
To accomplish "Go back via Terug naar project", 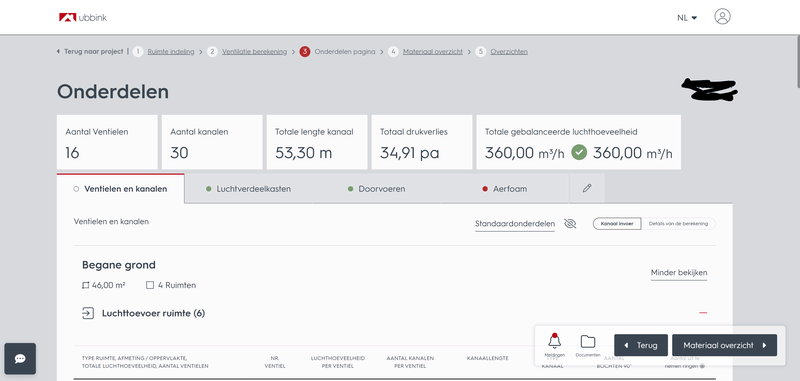I will 90,52.
